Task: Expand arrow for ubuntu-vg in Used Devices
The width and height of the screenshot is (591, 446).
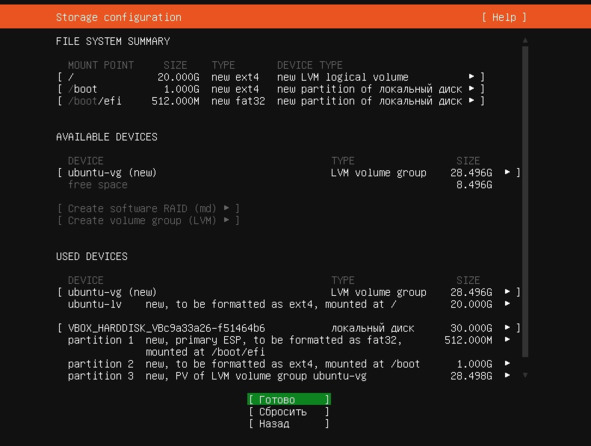Action: click(507, 292)
